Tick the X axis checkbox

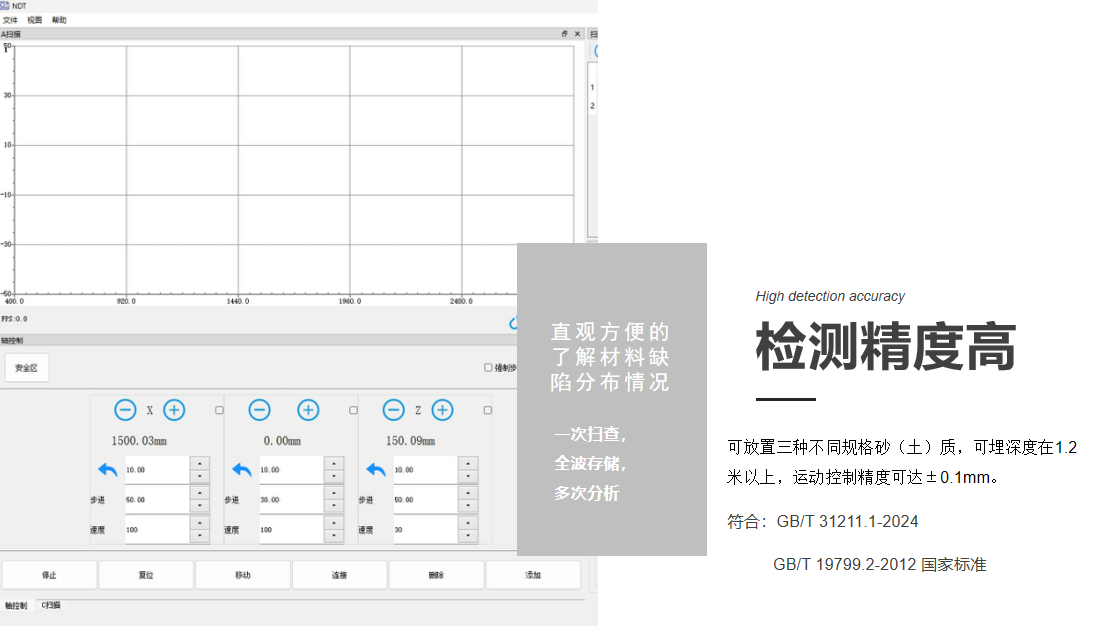tap(219, 410)
